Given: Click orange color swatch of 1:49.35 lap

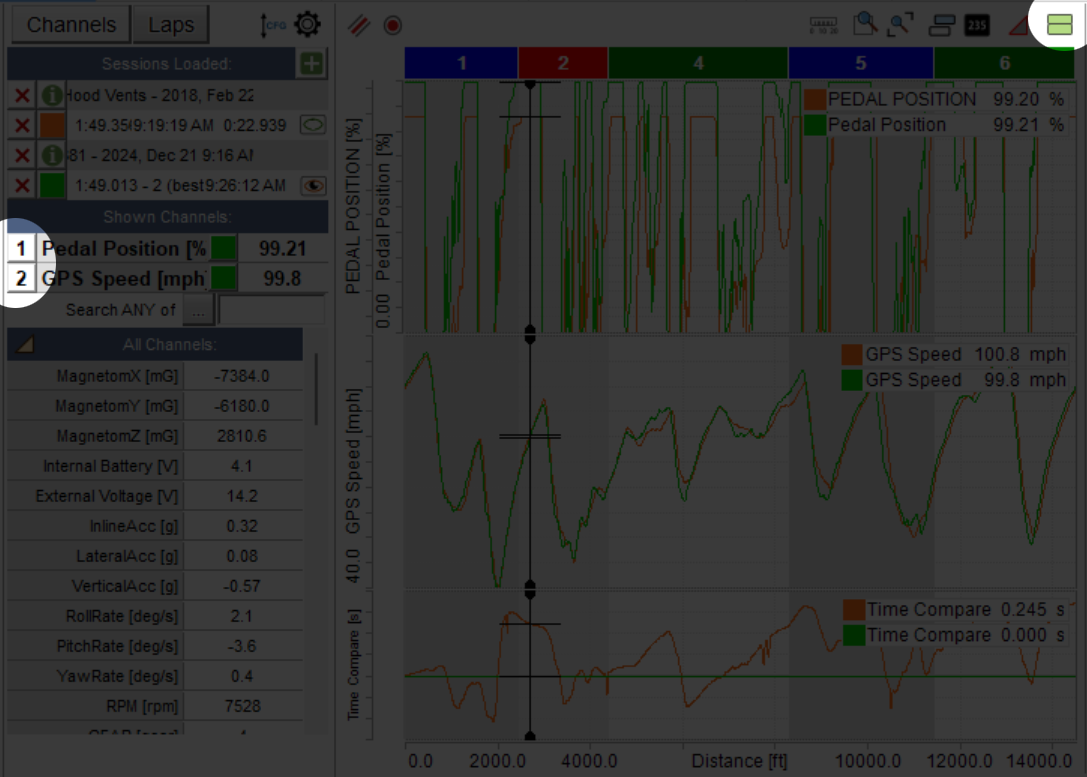Looking at the screenshot, I should click(x=52, y=125).
